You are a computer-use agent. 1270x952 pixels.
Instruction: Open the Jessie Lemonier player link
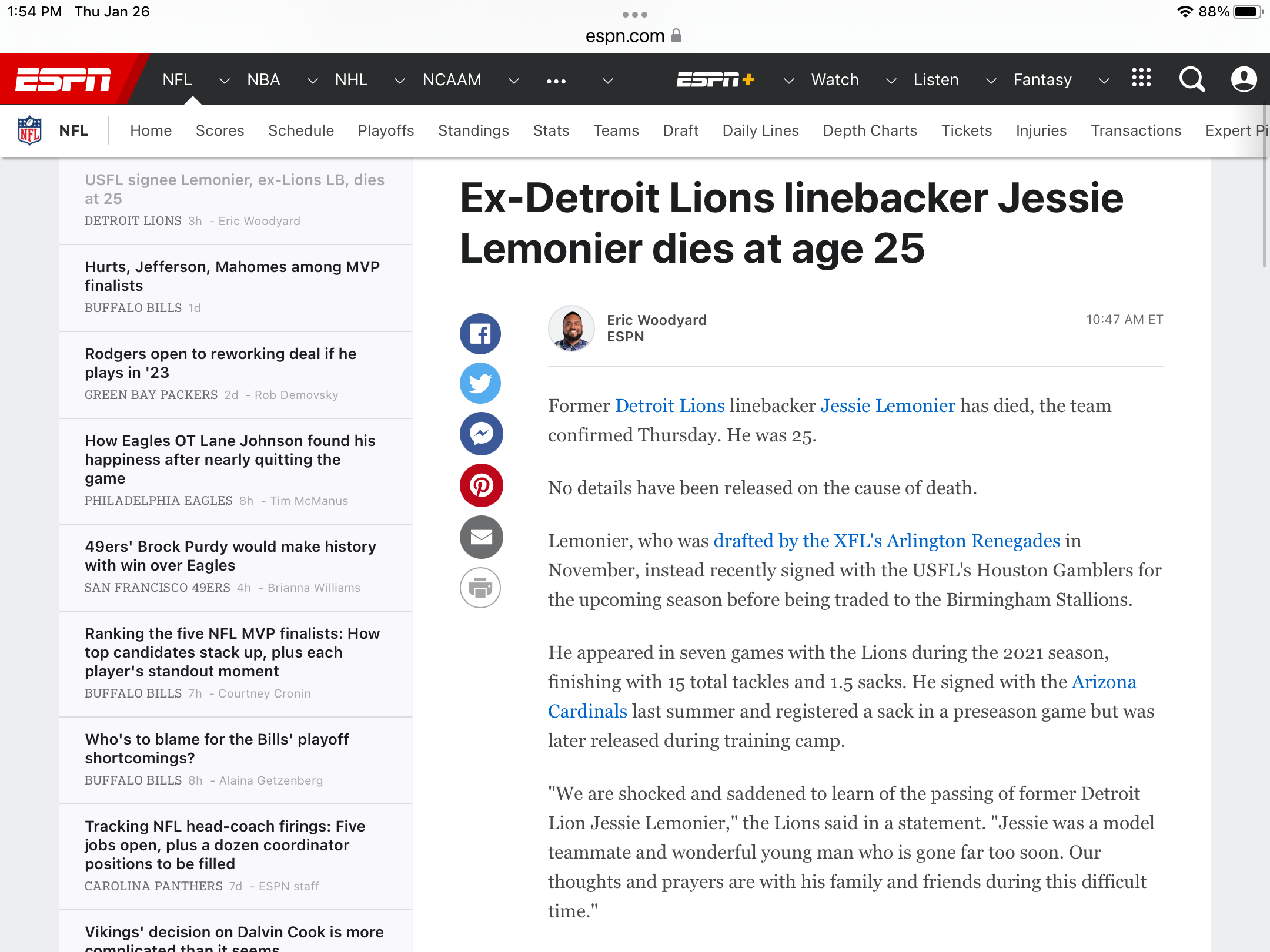[x=888, y=405]
